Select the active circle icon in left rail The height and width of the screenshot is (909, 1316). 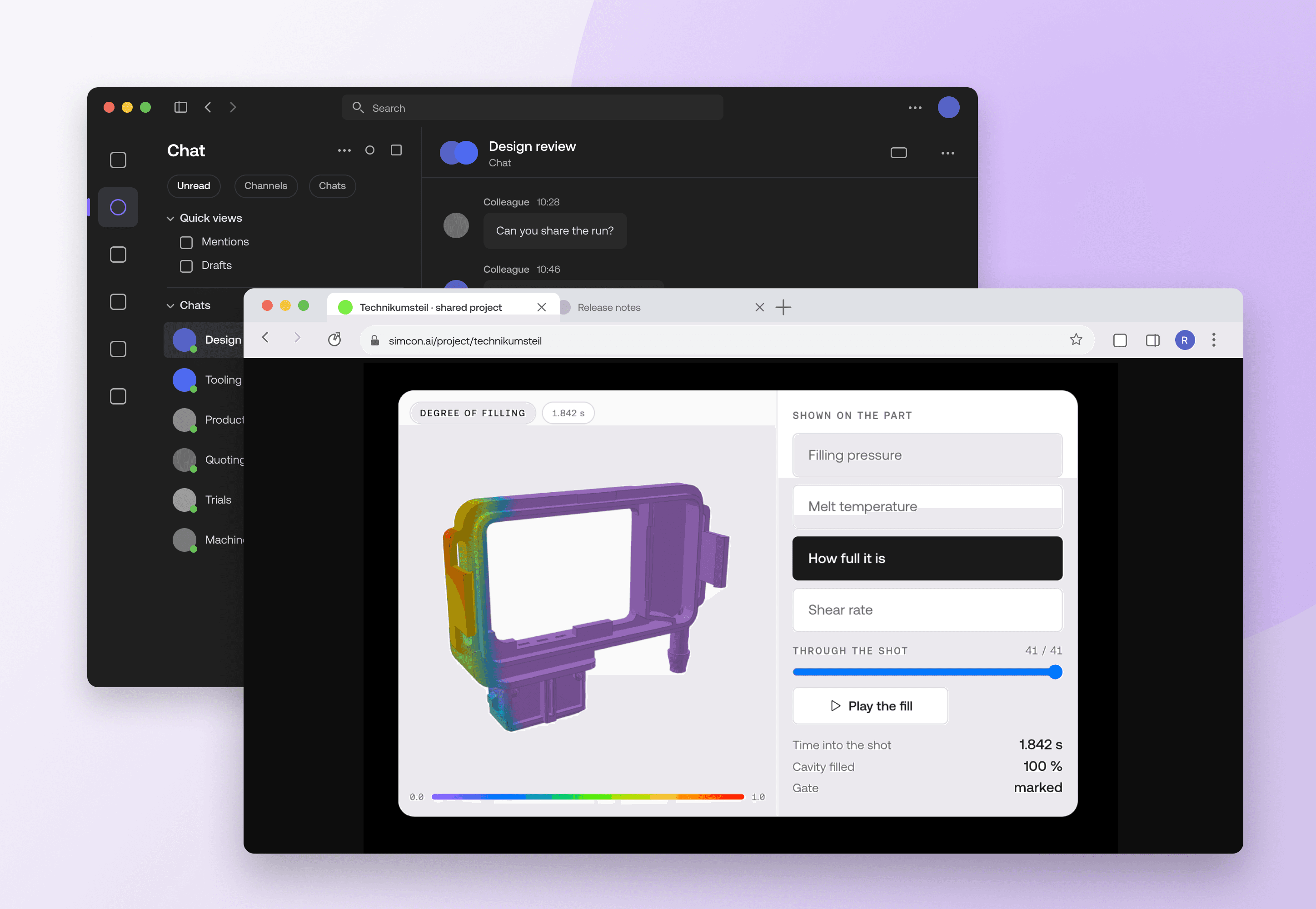tap(118, 207)
